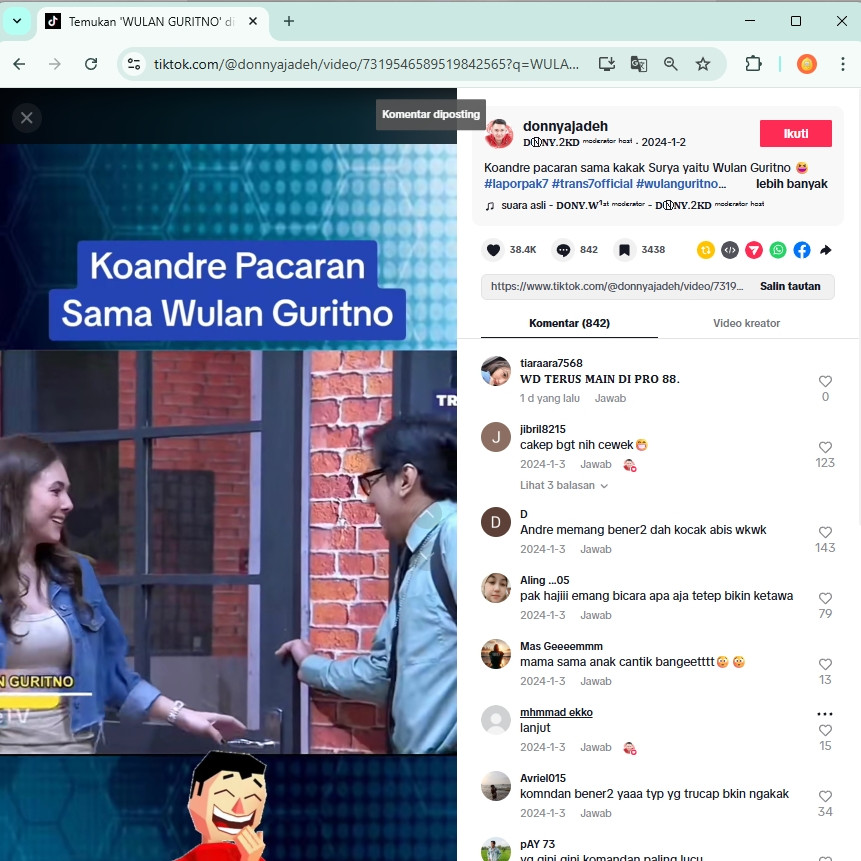Like jibril8215's comment with 123 likes
The width and height of the screenshot is (861, 861).
(x=825, y=447)
